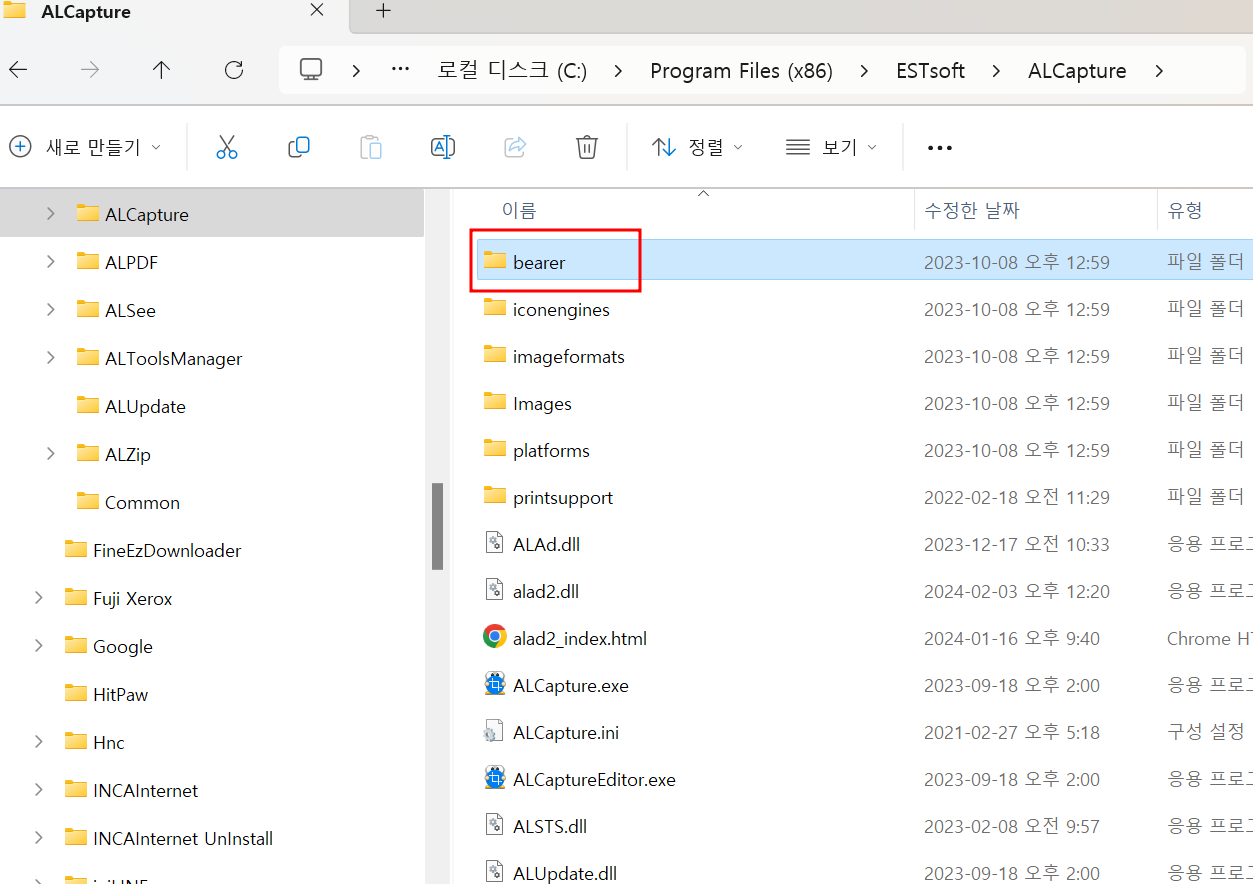The height and width of the screenshot is (884, 1253).
Task: Expand the INCAInternet UnInstall tree node
Action: tap(38, 837)
